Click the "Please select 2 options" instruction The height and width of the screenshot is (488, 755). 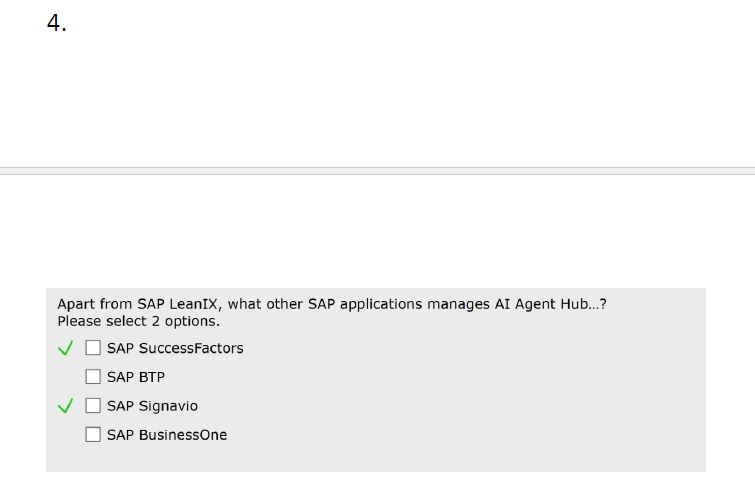coord(138,322)
